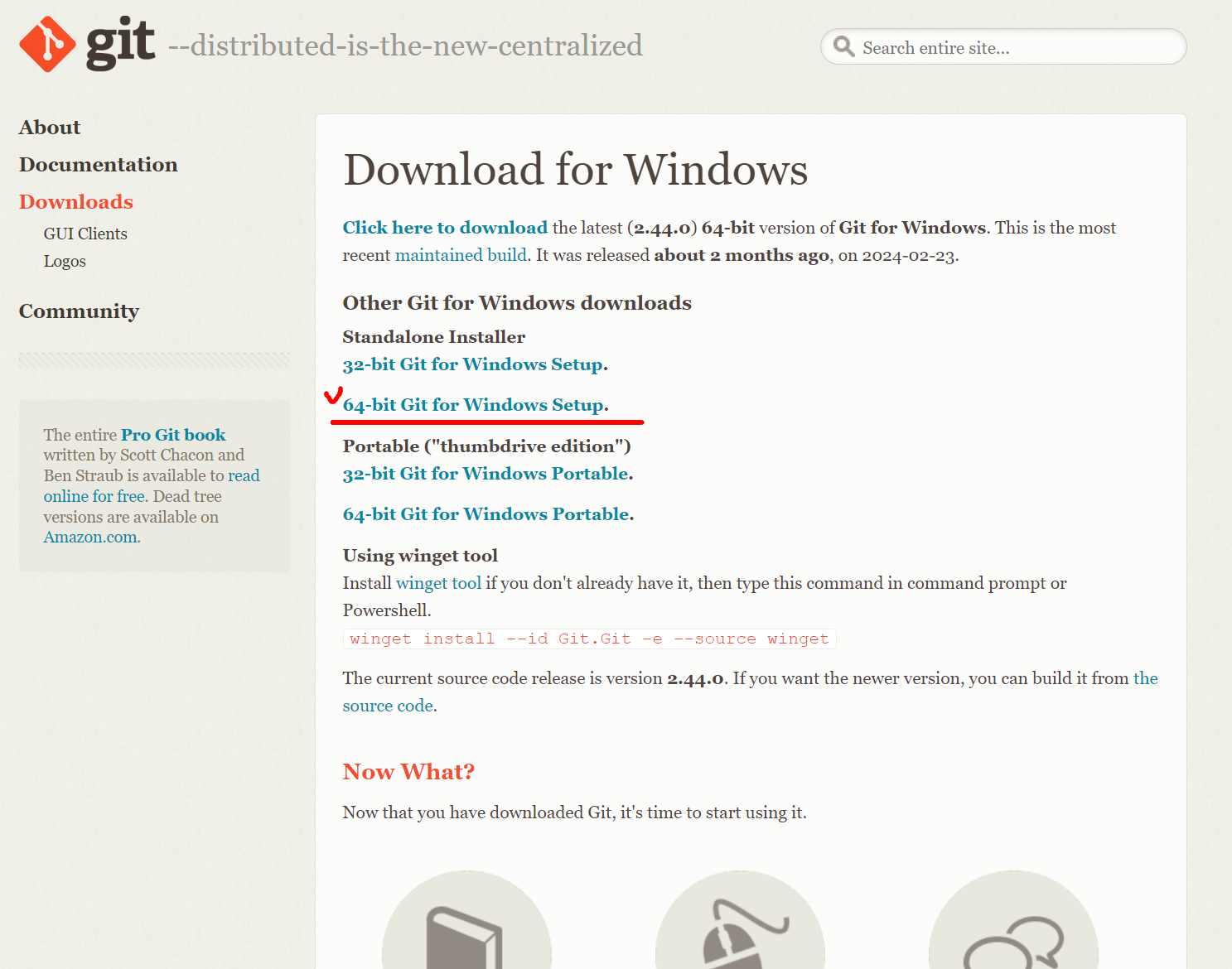Viewport: 1232px width, 969px height.
Task: Open the mouse circle icon
Action: 740,919
